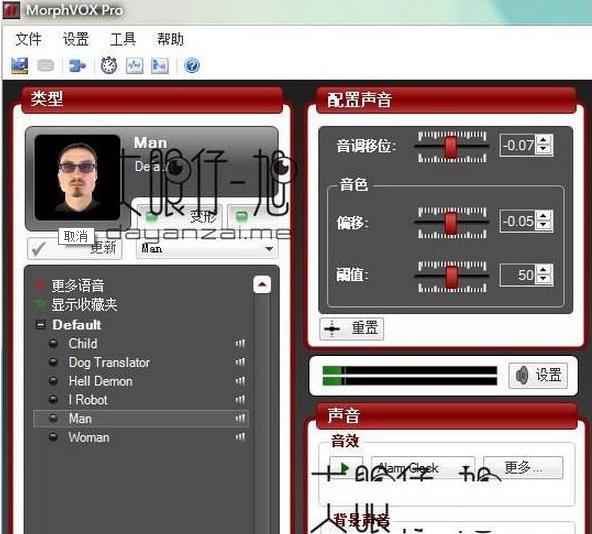This screenshot has width=592, height=534.
Task: Click the timbre shift value field showing -0.05
Action: coord(518,221)
